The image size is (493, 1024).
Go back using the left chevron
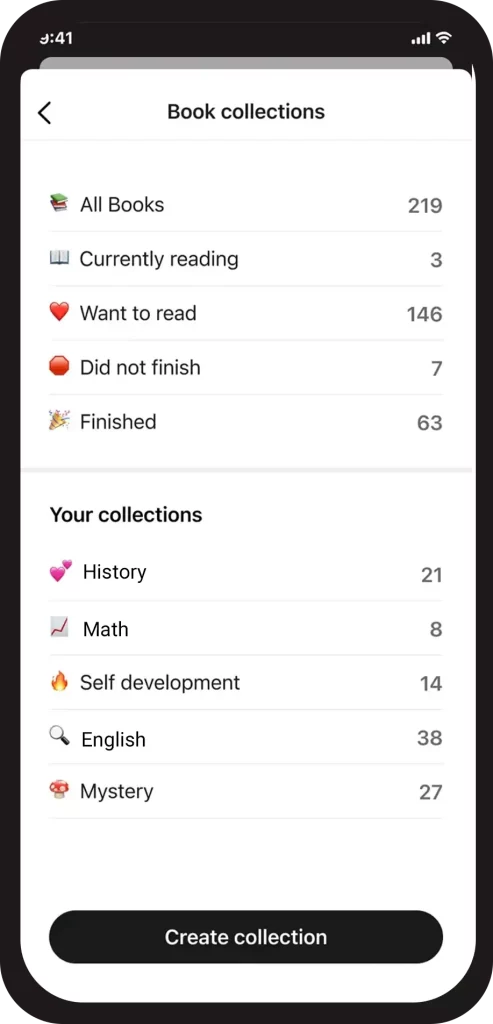[44, 112]
